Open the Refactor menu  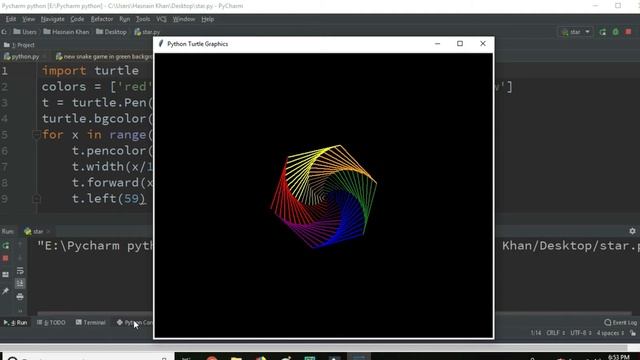click(102, 19)
